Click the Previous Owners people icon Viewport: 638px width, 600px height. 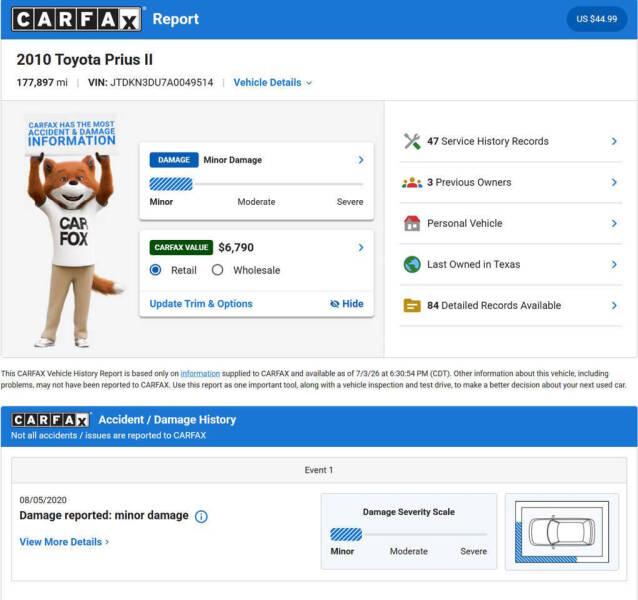tap(412, 183)
